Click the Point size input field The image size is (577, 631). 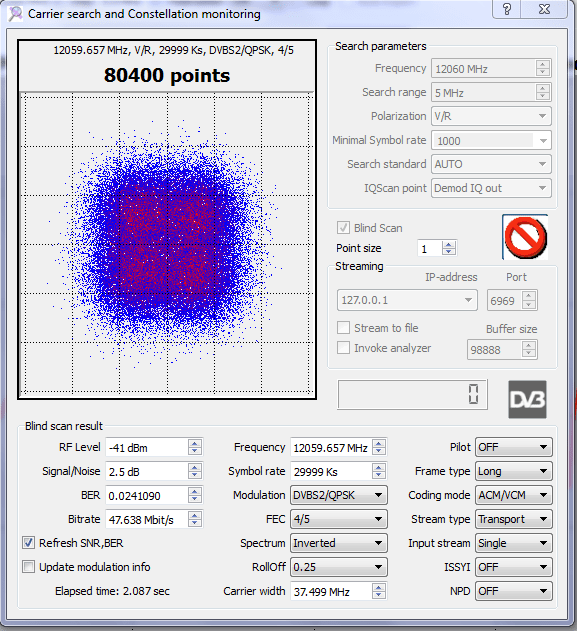tap(430, 248)
